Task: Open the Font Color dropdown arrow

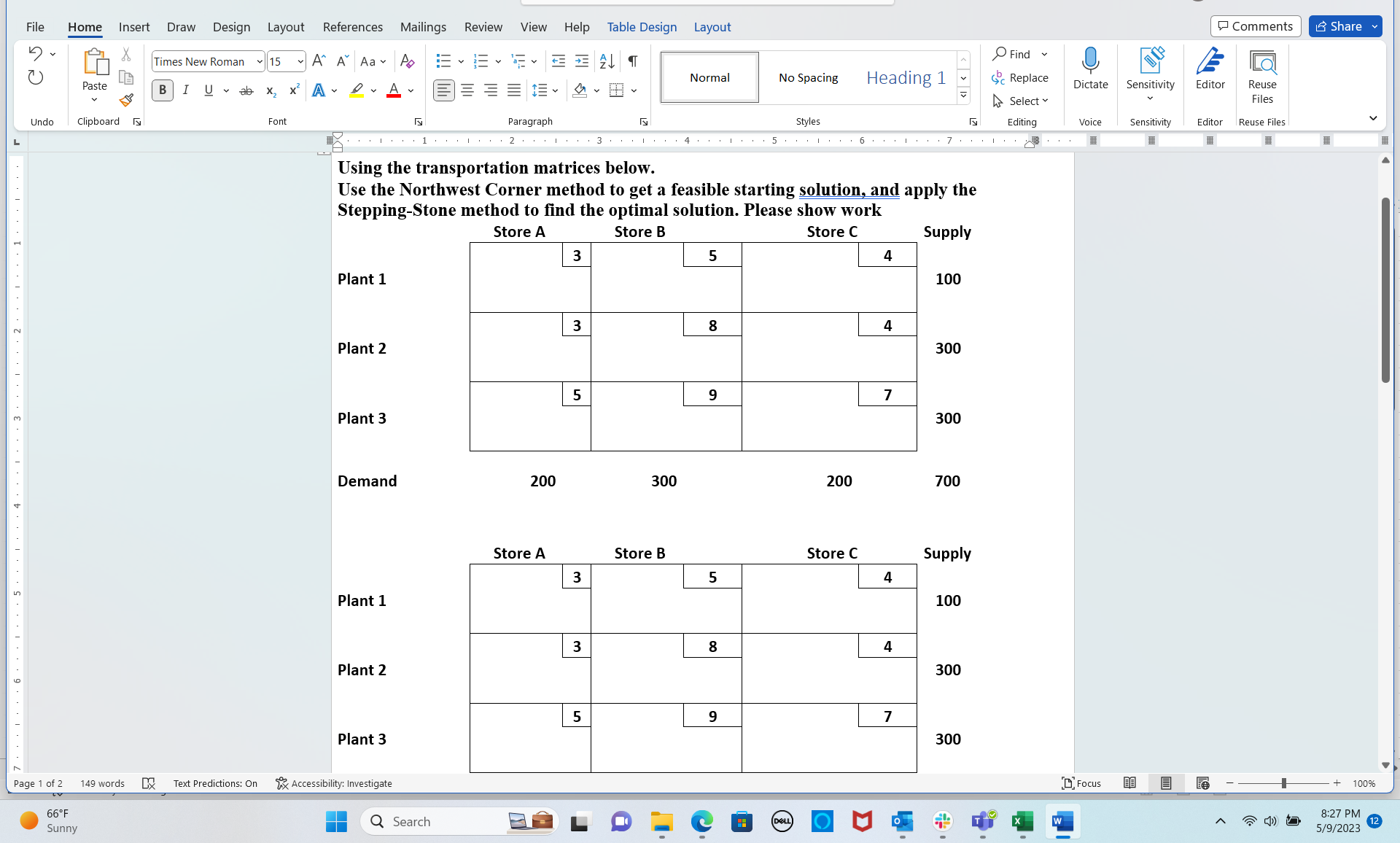Action: pyautogui.click(x=411, y=90)
